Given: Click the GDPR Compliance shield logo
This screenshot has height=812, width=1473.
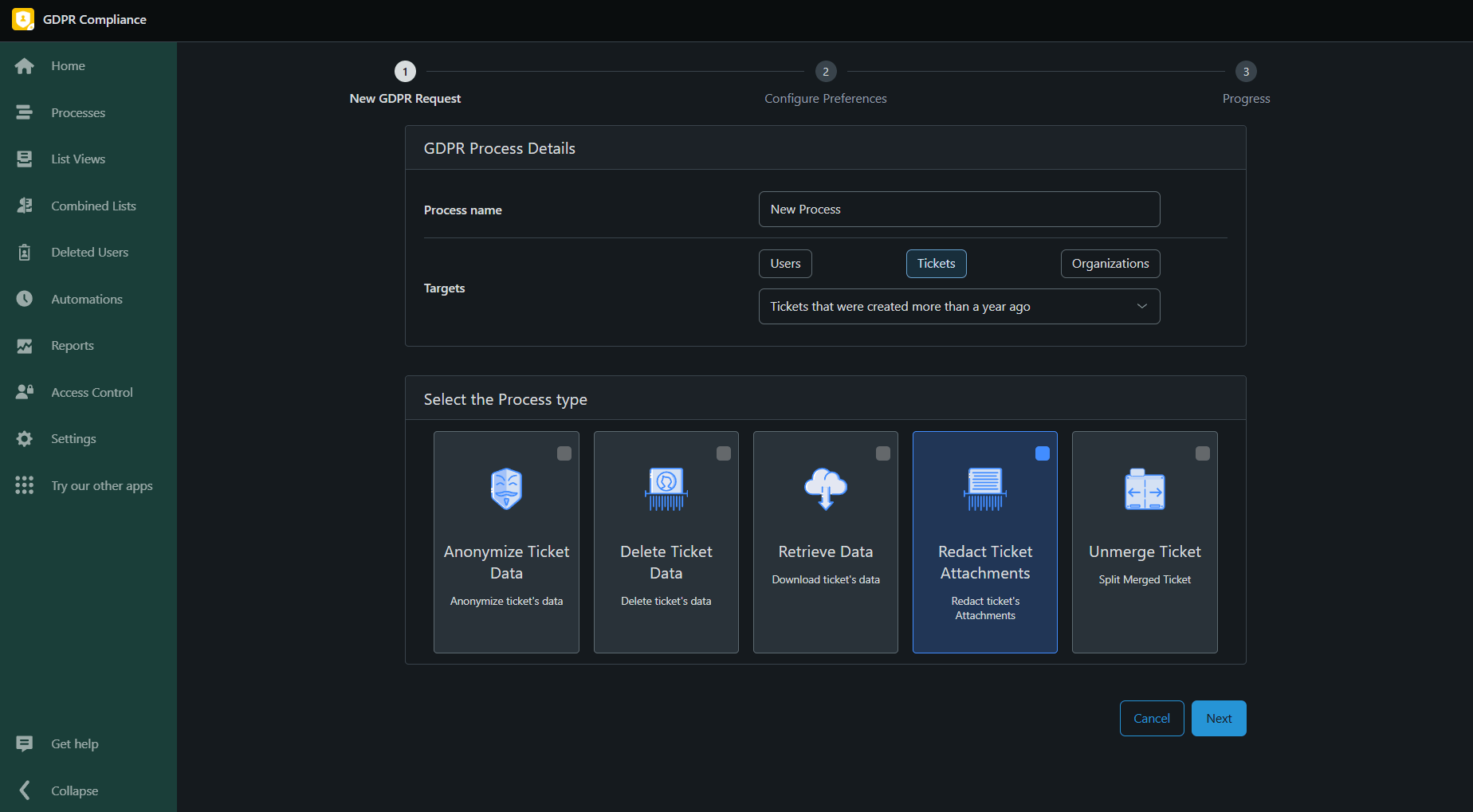Looking at the screenshot, I should 22,19.
